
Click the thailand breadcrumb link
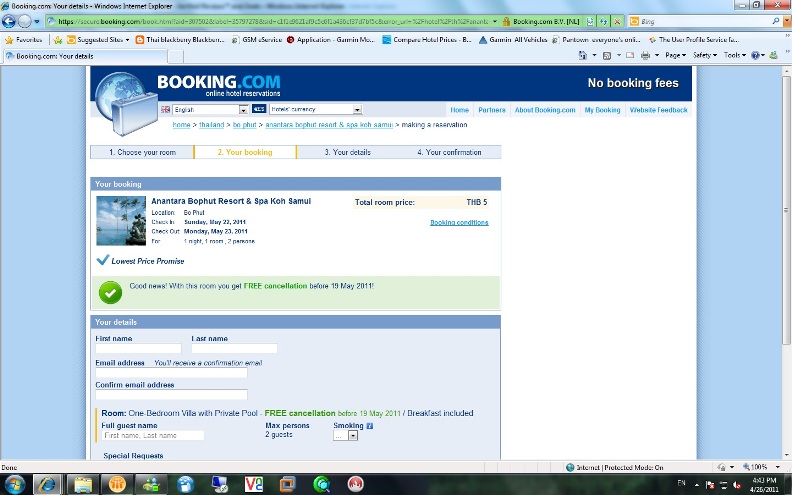211,125
